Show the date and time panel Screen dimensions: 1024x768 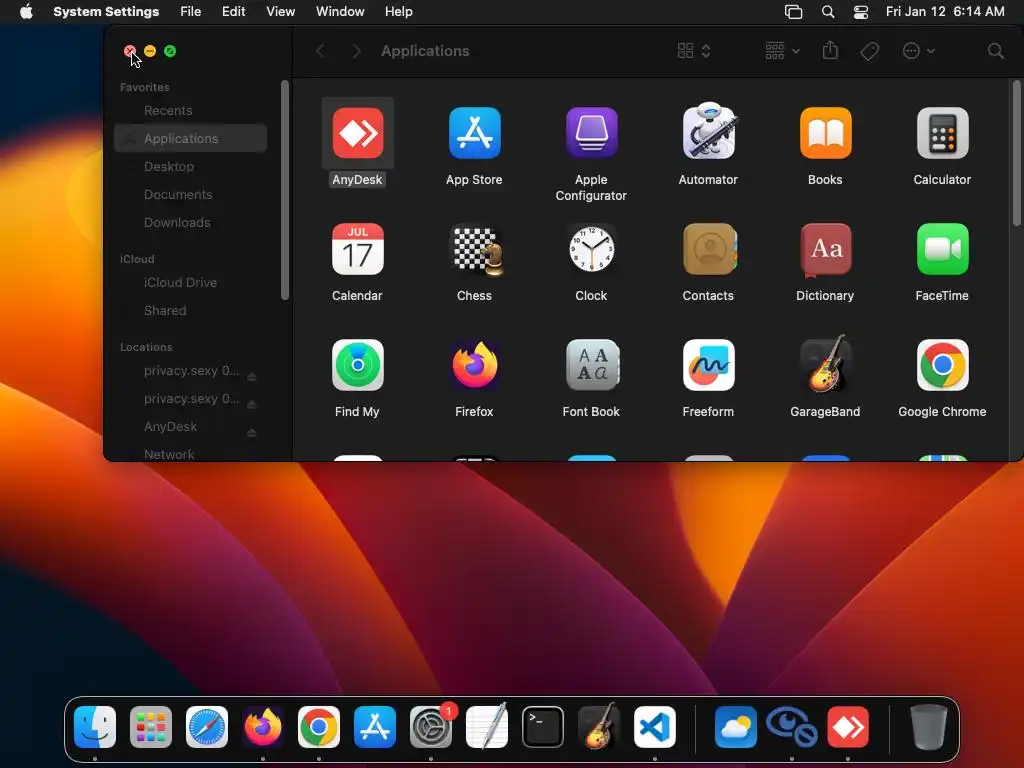[x=945, y=12]
